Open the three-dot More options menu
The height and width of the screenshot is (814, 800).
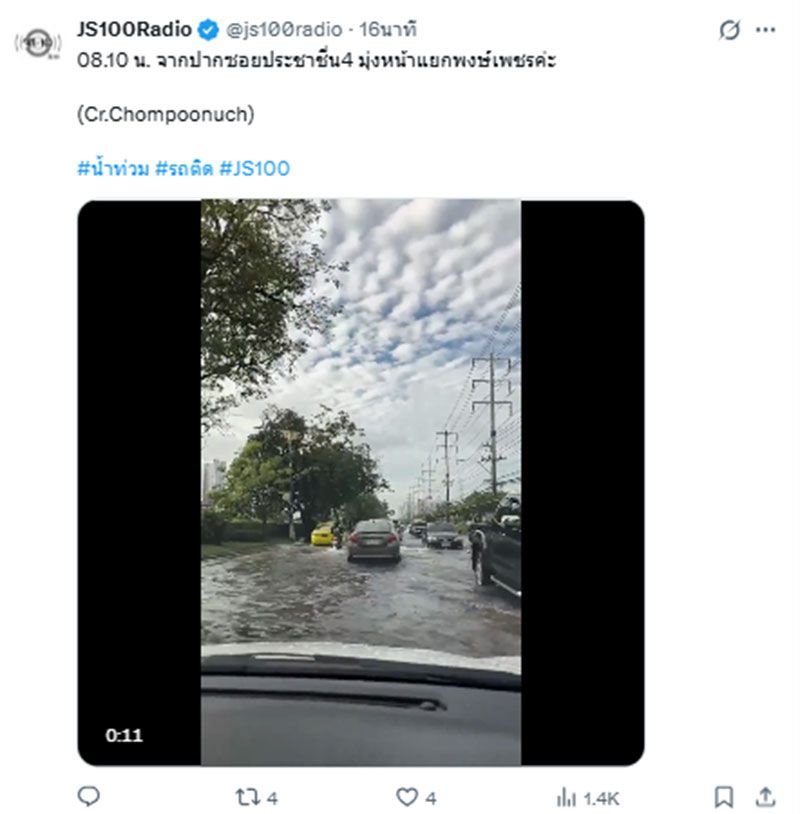coord(766,31)
